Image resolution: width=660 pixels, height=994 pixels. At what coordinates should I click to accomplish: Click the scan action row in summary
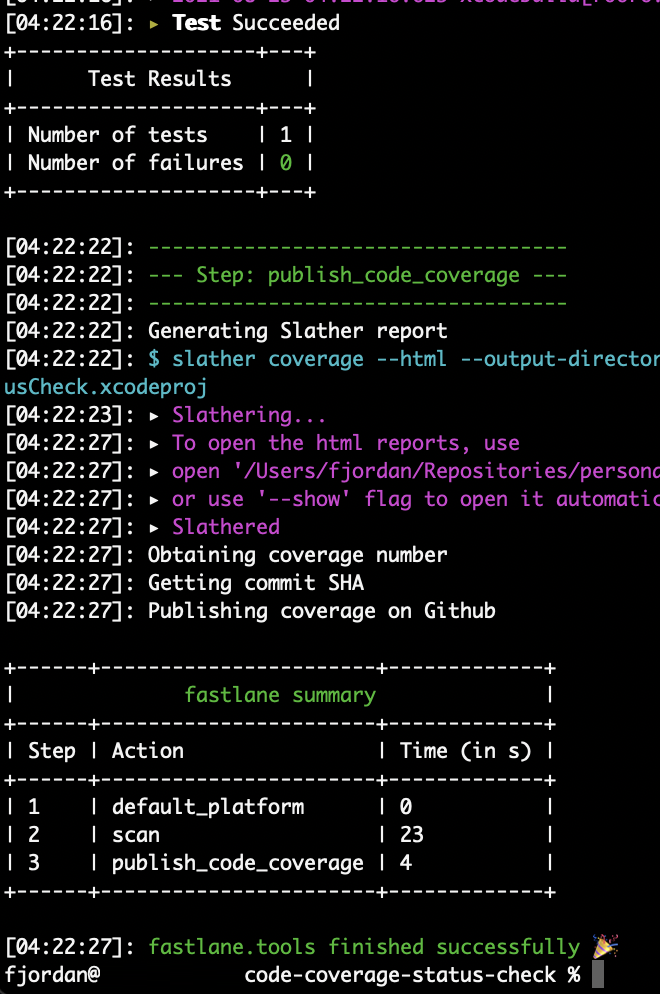(280, 835)
